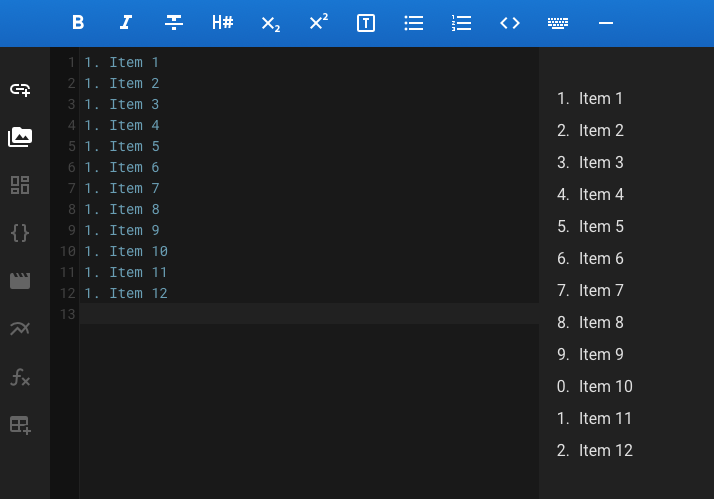Apply italic formatting
Screen dimensions: 714x499
126,22
